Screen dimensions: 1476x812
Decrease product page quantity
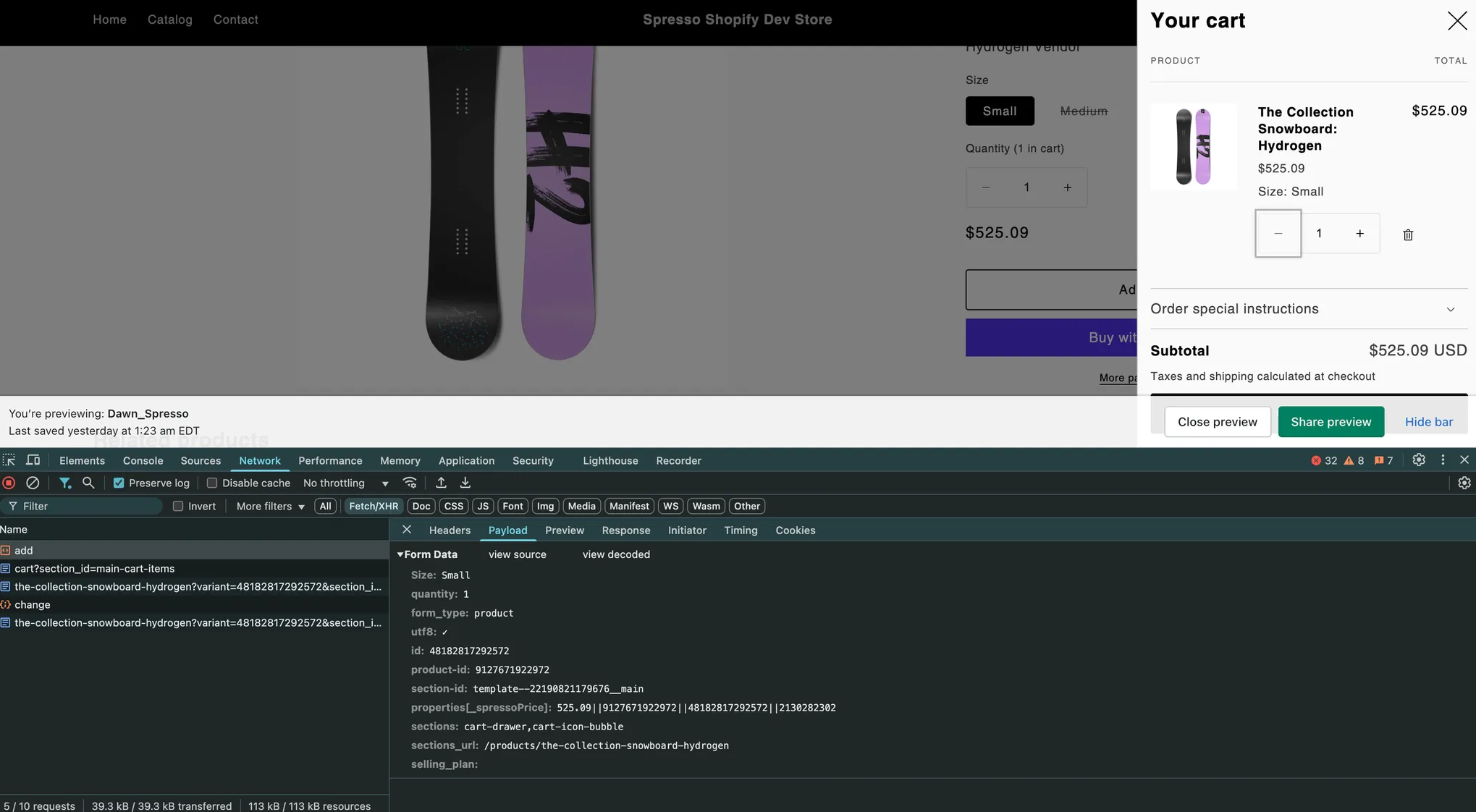pyautogui.click(x=985, y=187)
